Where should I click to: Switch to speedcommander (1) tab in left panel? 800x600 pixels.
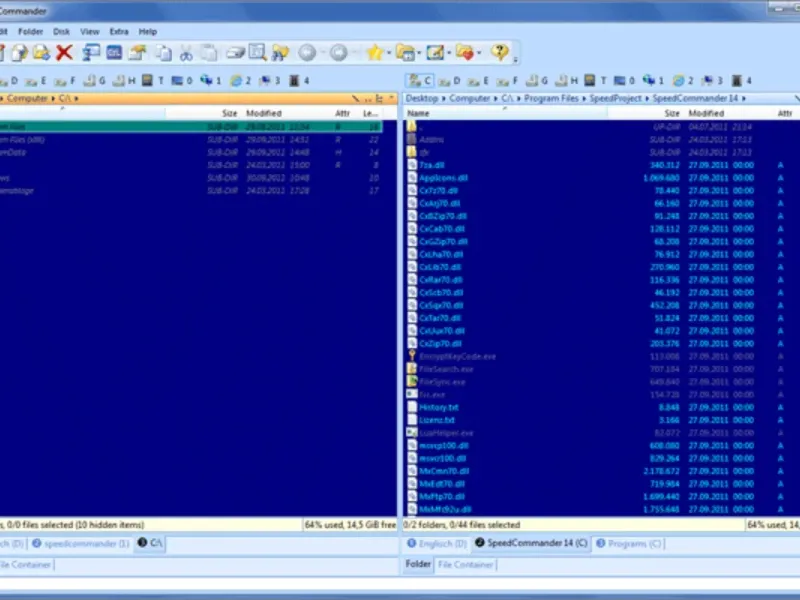pos(81,543)
